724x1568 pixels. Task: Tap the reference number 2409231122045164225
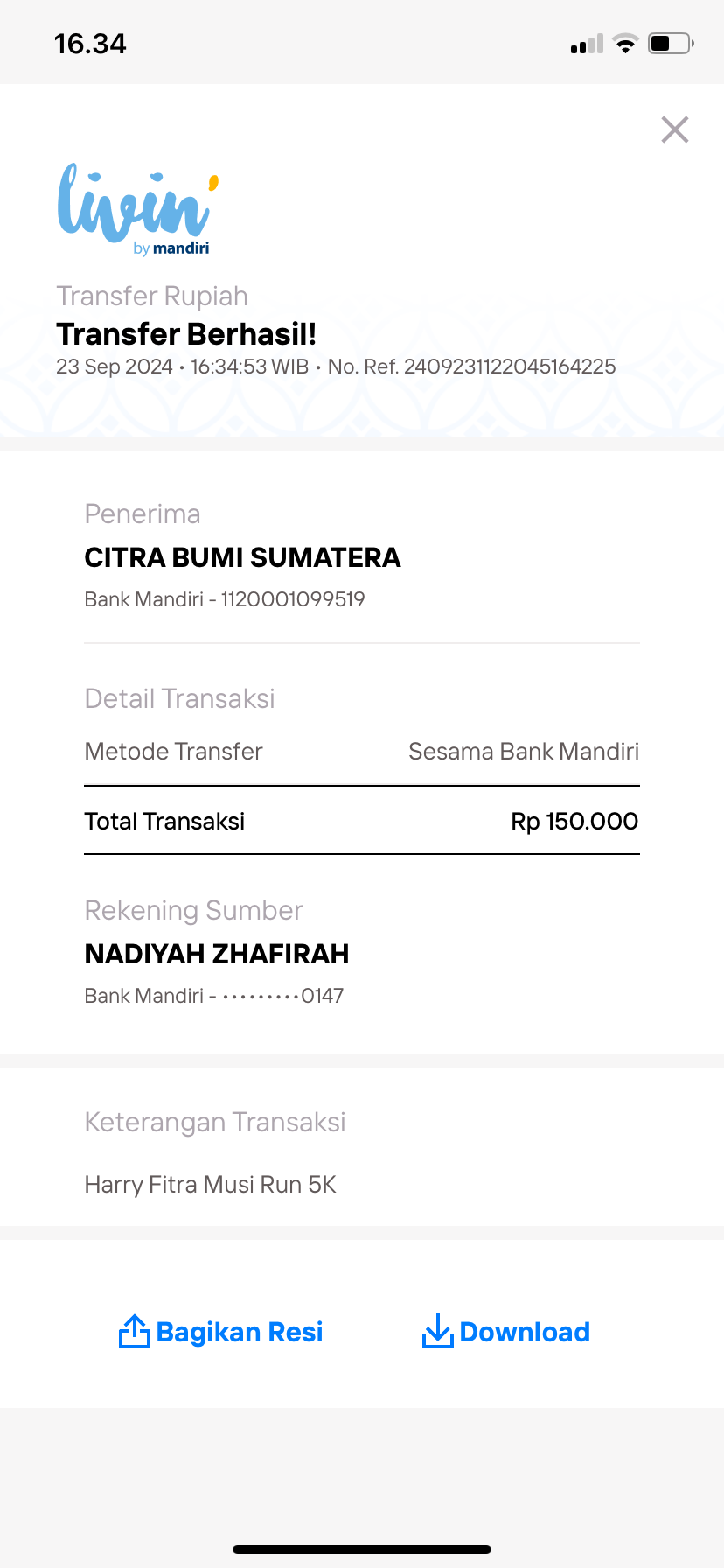[510, 367]
